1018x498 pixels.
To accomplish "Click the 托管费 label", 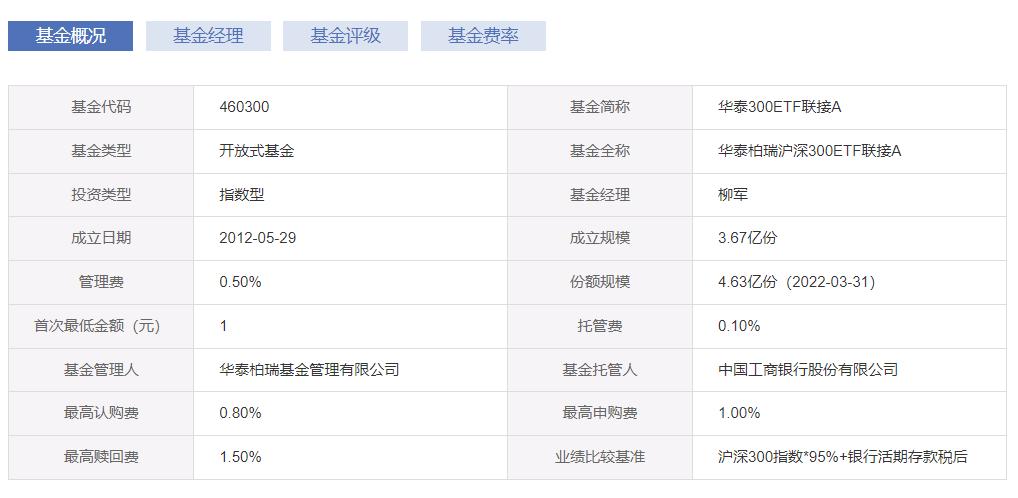I will (600, 326).
